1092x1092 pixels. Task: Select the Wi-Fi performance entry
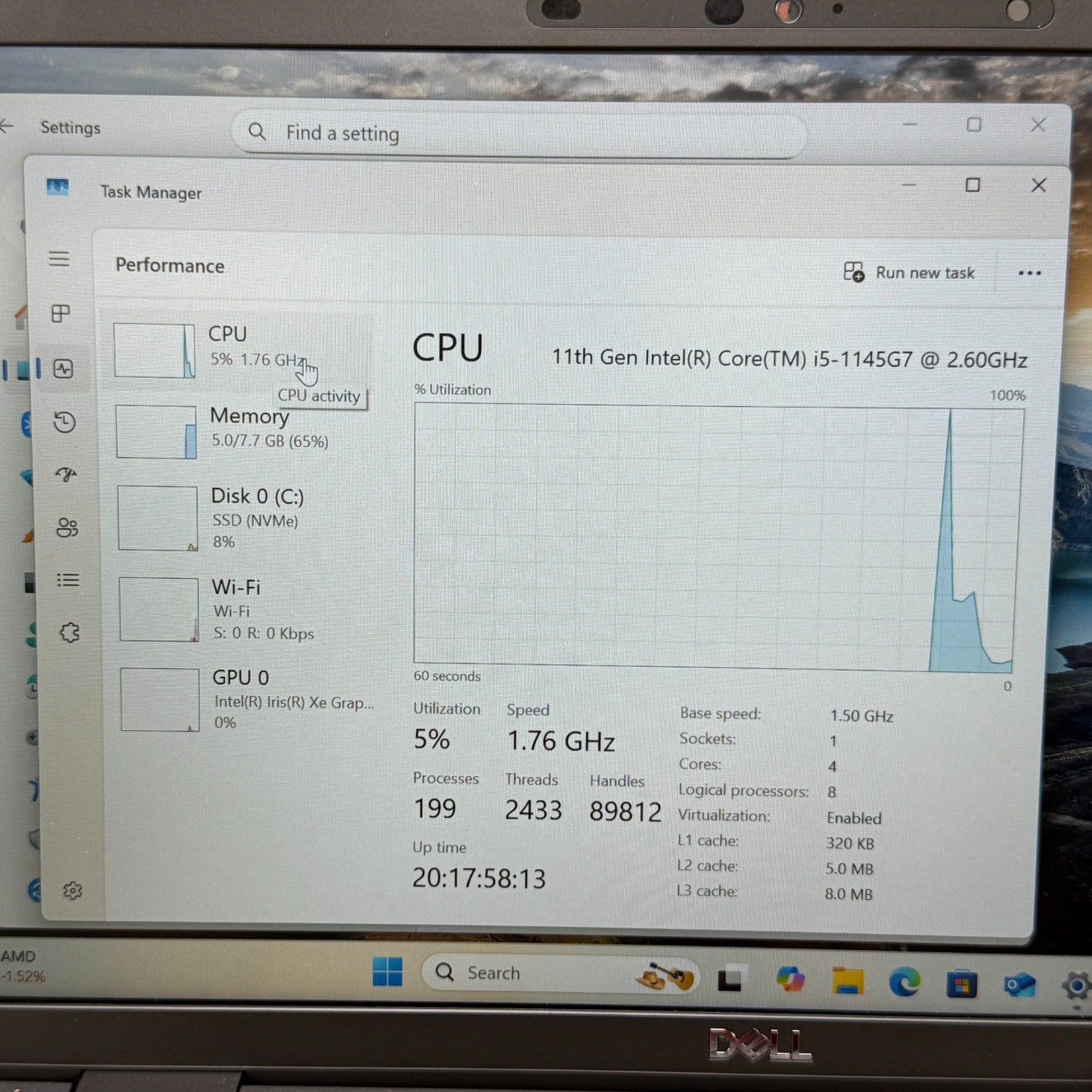[248, 609]
